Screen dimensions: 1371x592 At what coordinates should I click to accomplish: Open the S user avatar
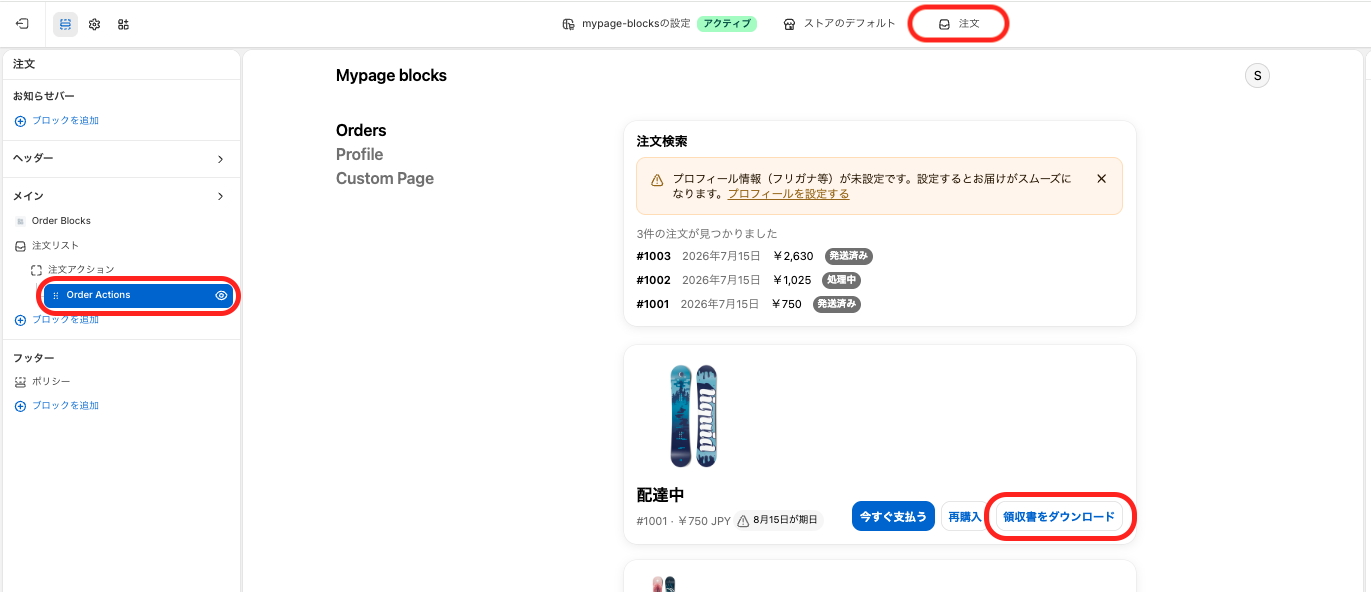point(1257,76)
